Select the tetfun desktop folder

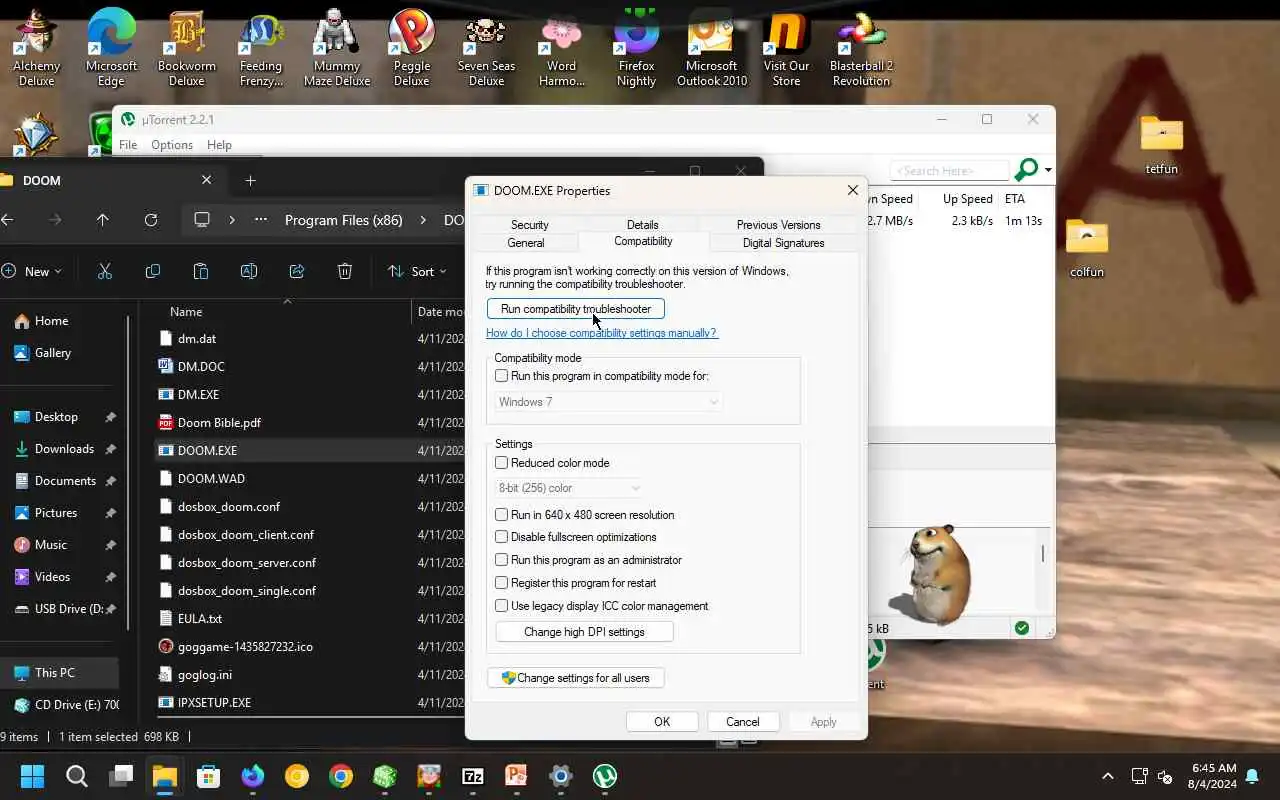pos(1161,145)
